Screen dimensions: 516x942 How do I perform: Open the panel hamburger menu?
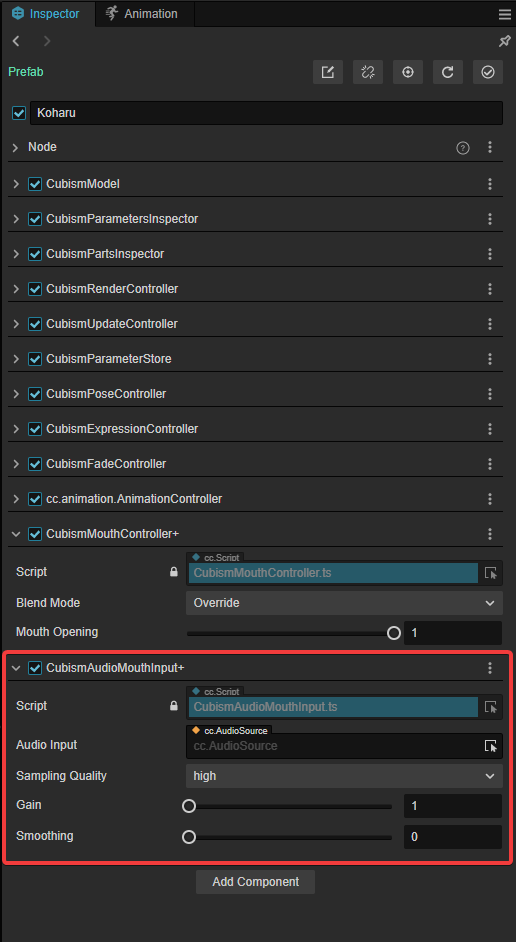[505, 14]
